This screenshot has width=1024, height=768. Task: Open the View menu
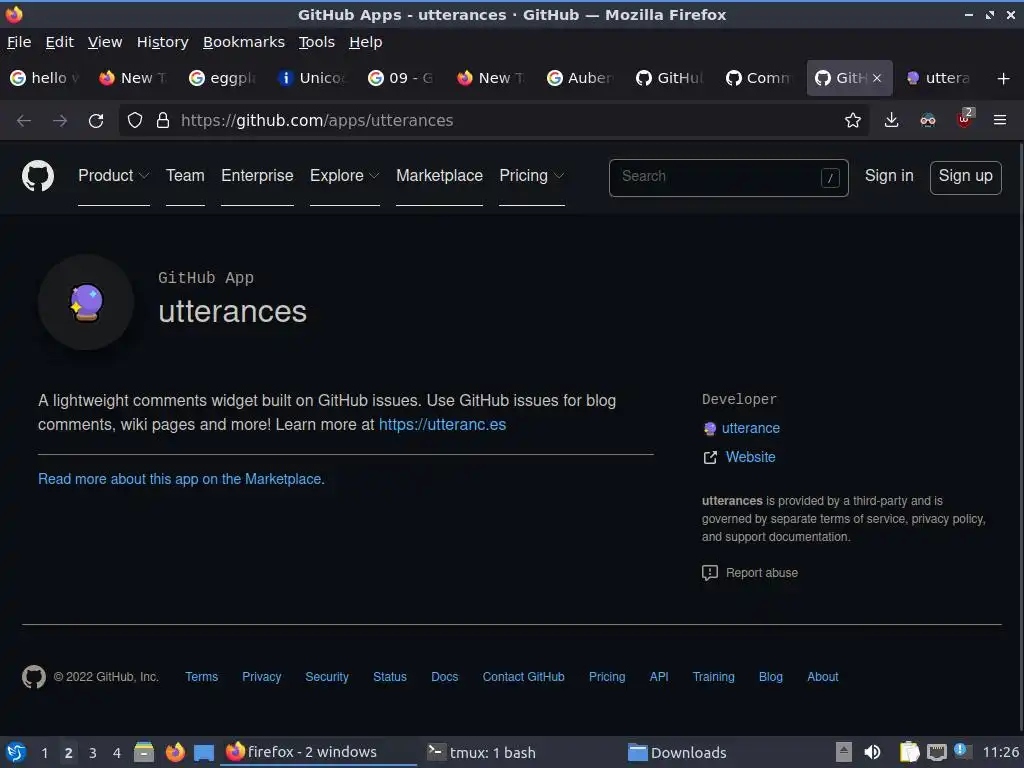(x=105, y=42)
